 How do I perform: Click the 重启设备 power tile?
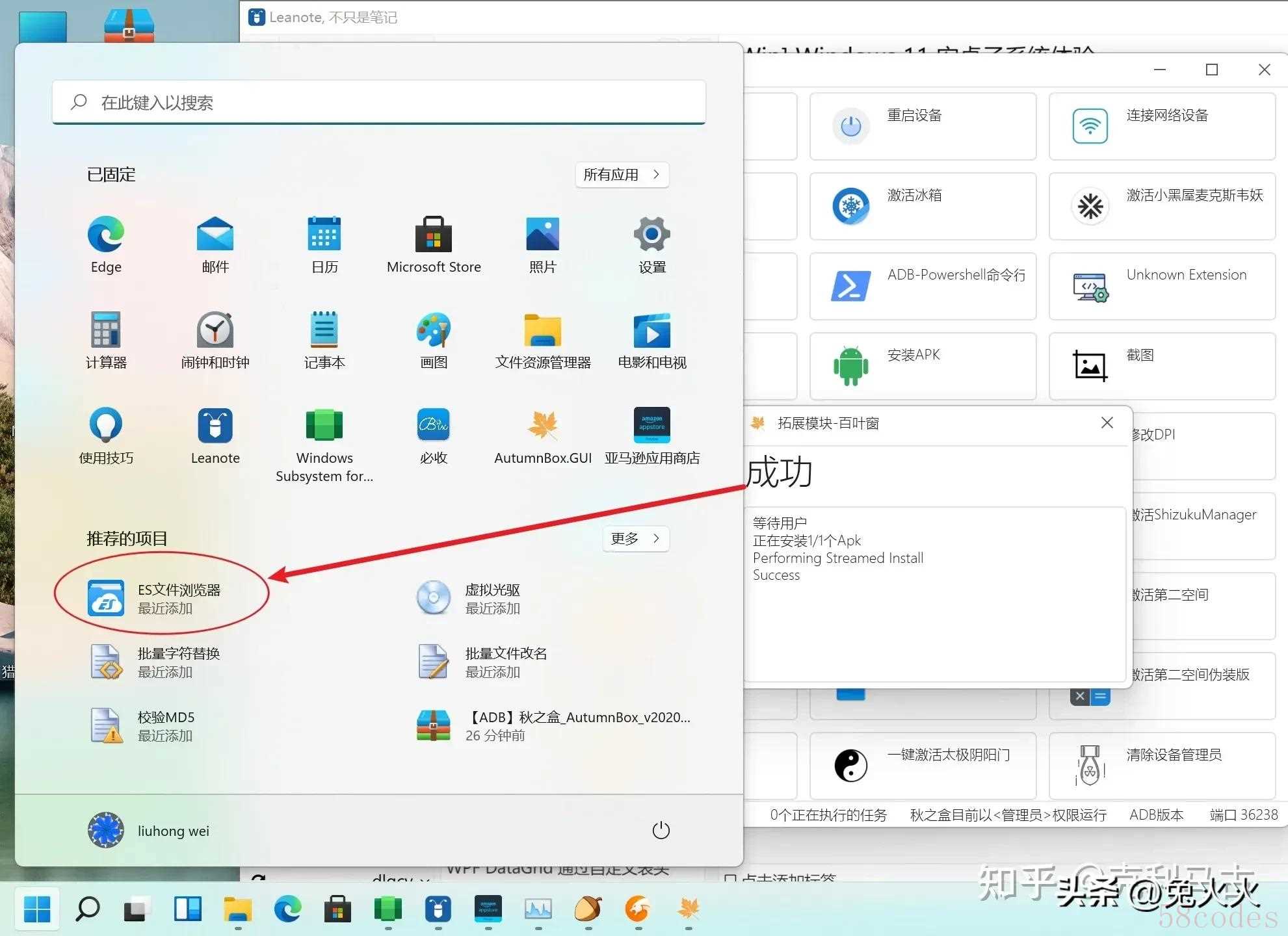point(923,126)
